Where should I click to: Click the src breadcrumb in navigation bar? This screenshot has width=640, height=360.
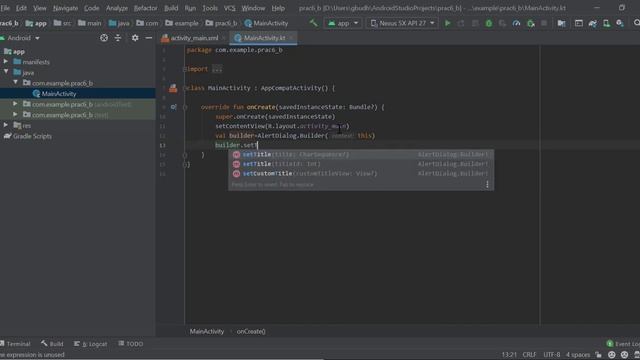click(62, 23)
